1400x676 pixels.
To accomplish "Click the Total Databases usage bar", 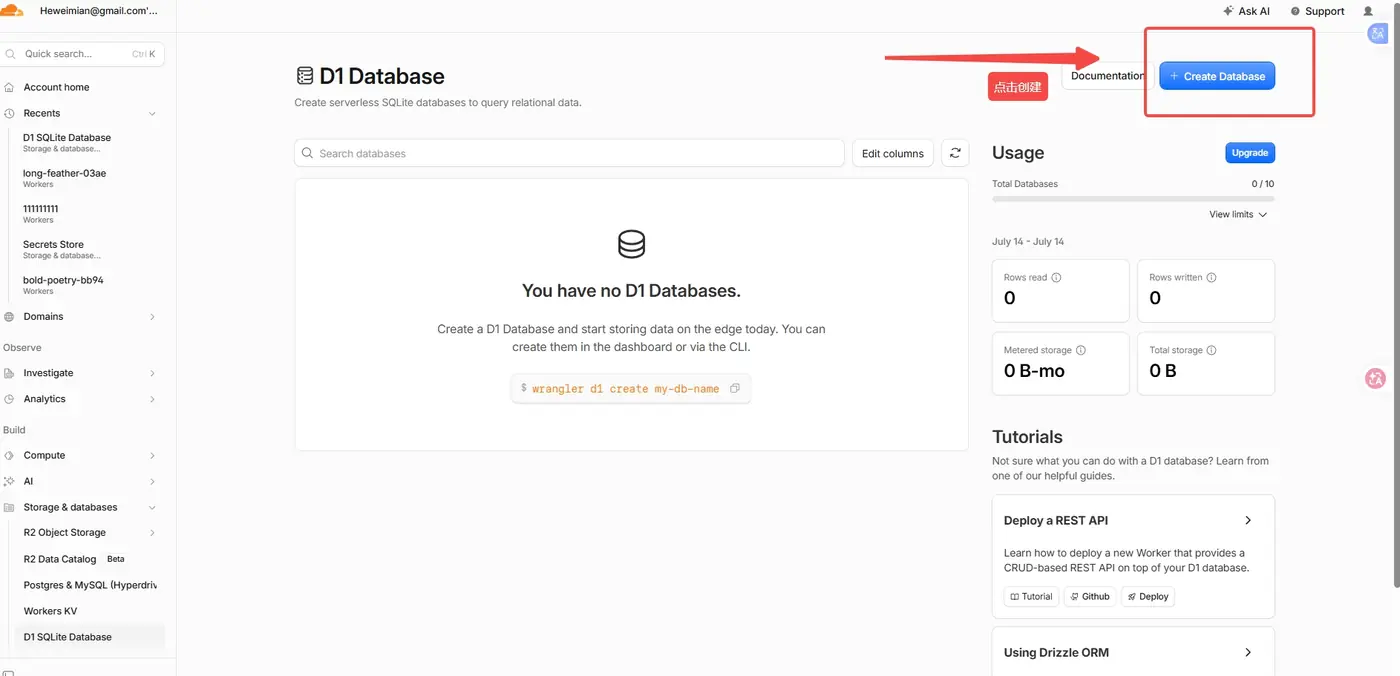I will [x=1133, y=199].
